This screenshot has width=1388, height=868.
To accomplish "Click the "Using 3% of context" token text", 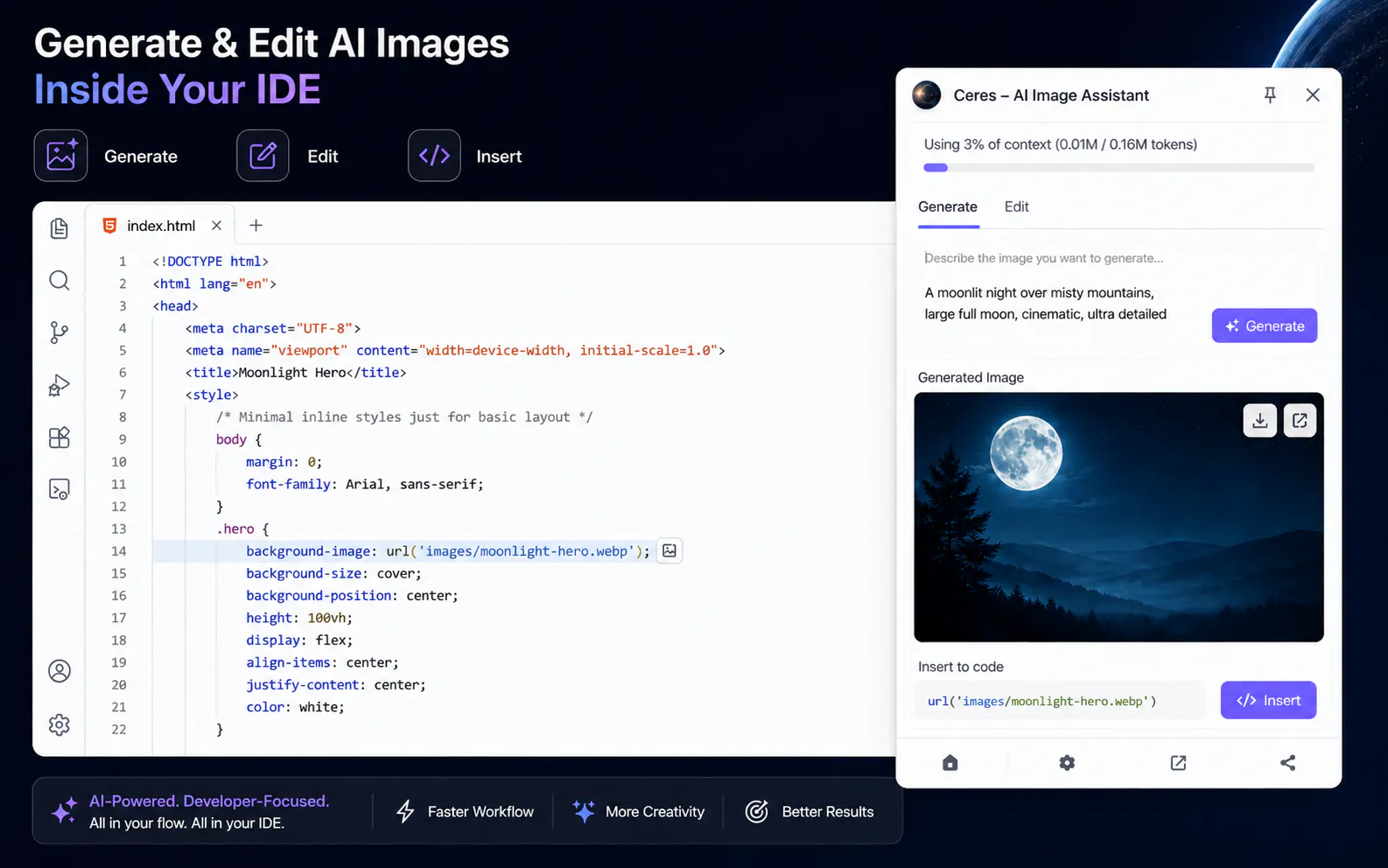I will tap(1061, 144).
